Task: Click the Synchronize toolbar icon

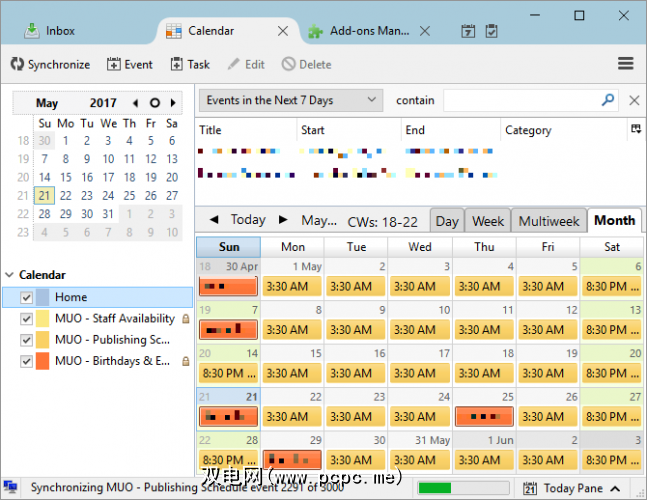Action: 17,64
